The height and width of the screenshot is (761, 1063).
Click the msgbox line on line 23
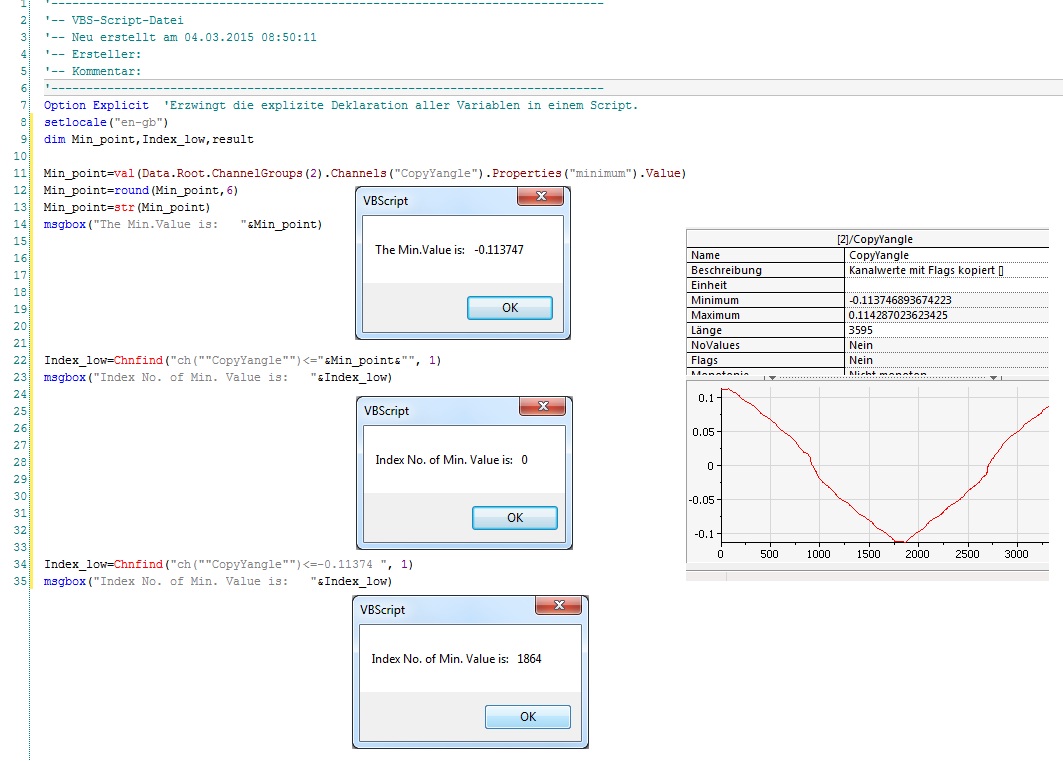point(218,377)
